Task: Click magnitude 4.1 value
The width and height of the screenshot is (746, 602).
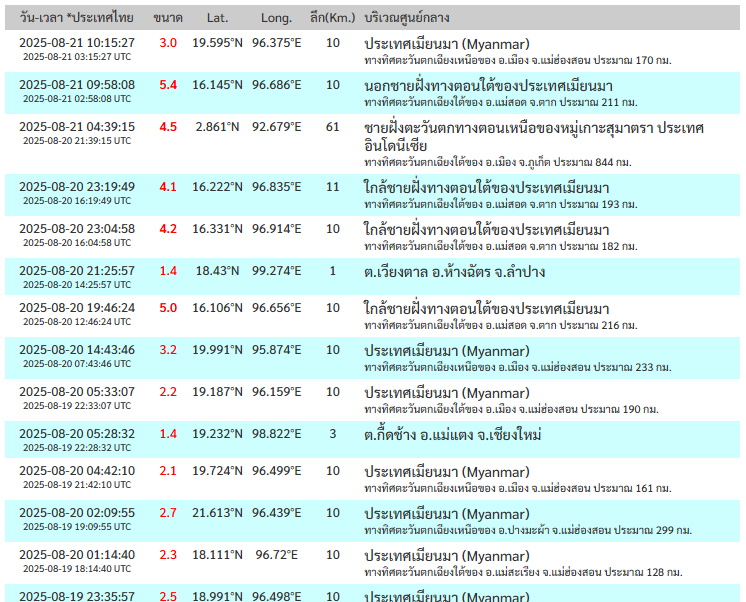Action: pyautogui.click(x=168, y=187)
